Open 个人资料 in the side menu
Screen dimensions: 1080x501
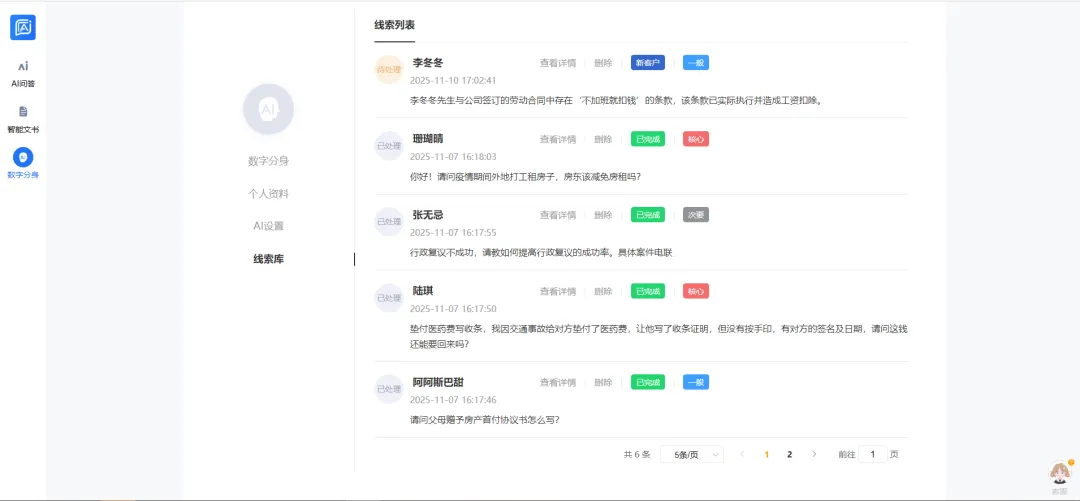(x=268, y=193)
